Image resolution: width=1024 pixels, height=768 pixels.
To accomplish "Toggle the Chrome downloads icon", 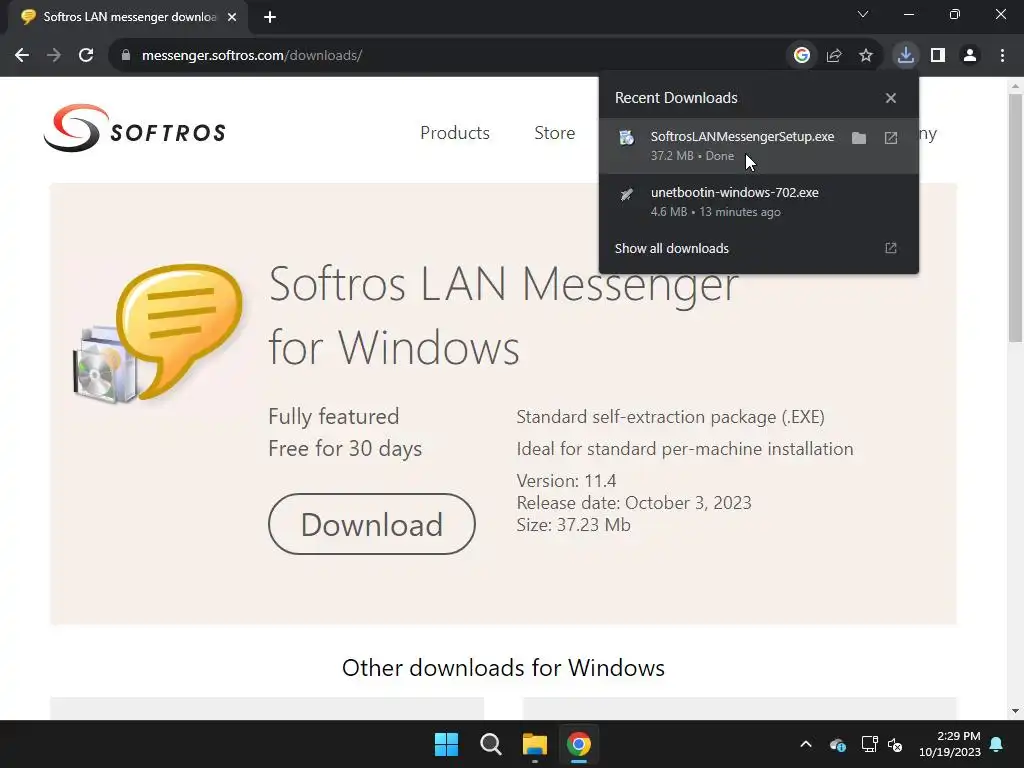I will [x=906, y=56].
